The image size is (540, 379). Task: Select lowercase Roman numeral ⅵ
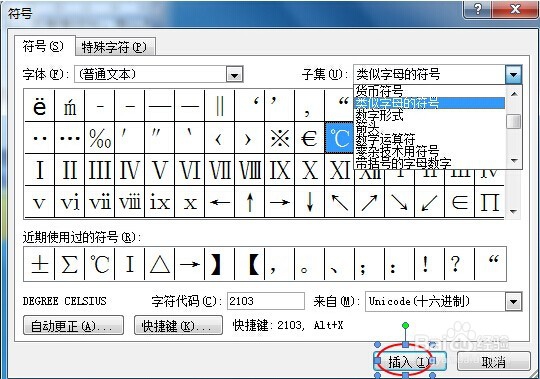click(70, 202)
